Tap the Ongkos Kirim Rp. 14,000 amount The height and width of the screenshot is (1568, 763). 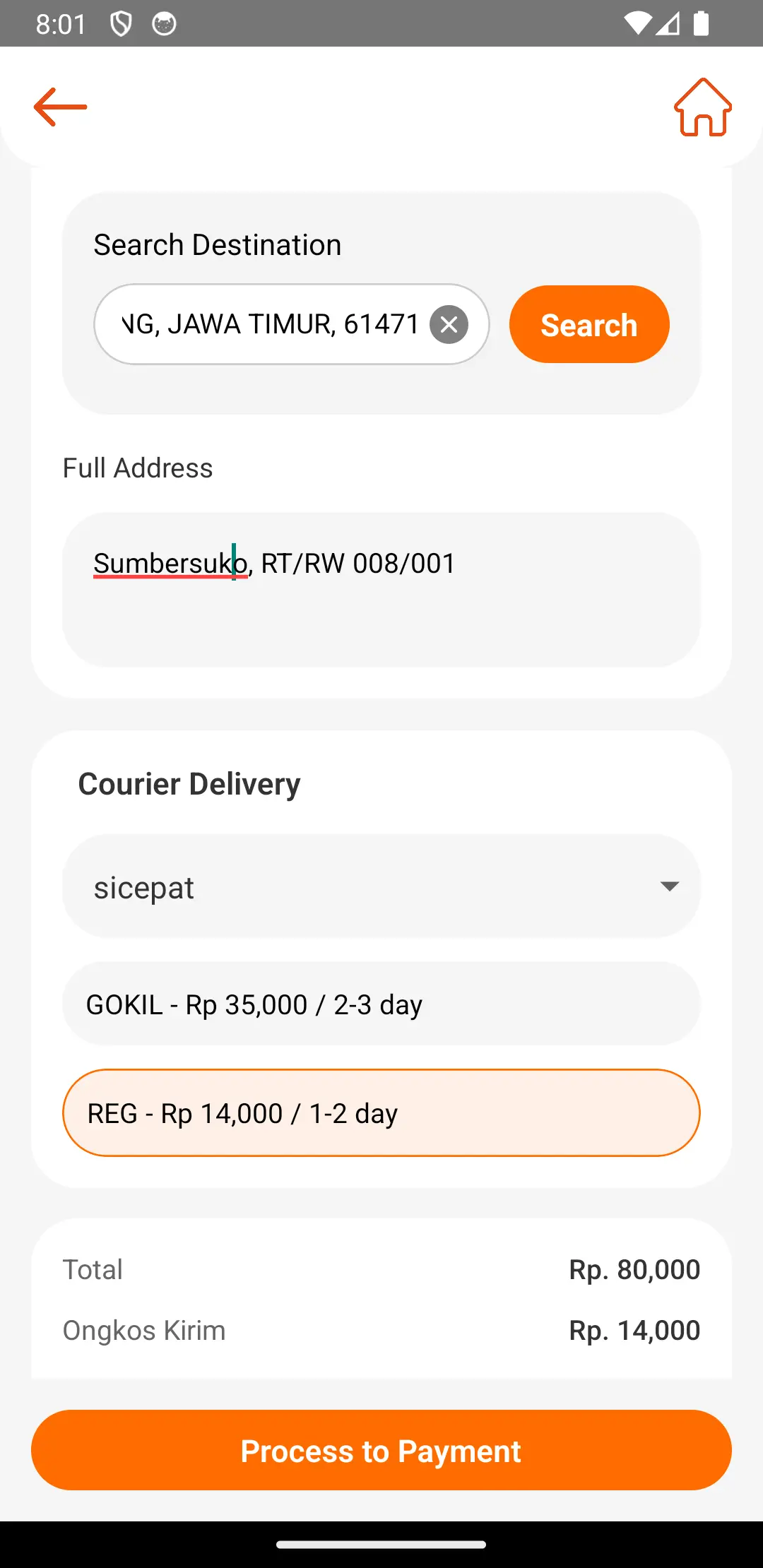click(634, 1331)
